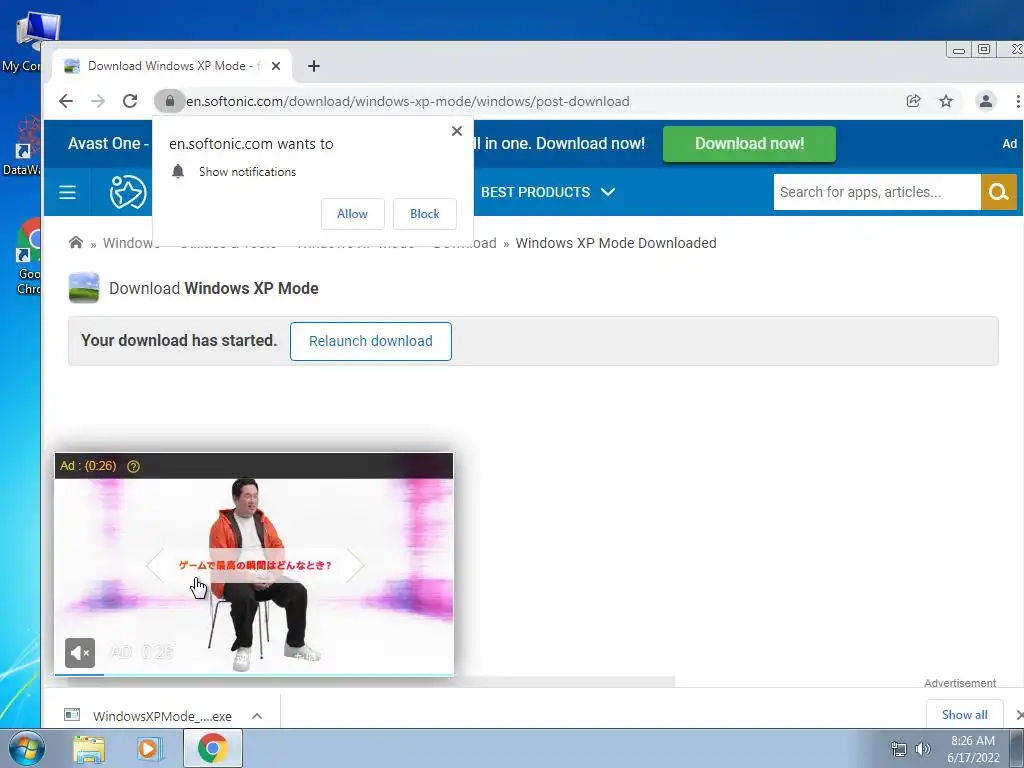Click the browser forward arrow
The height and width of the screenshot is (768, 1024).
(x=98, y=101)
